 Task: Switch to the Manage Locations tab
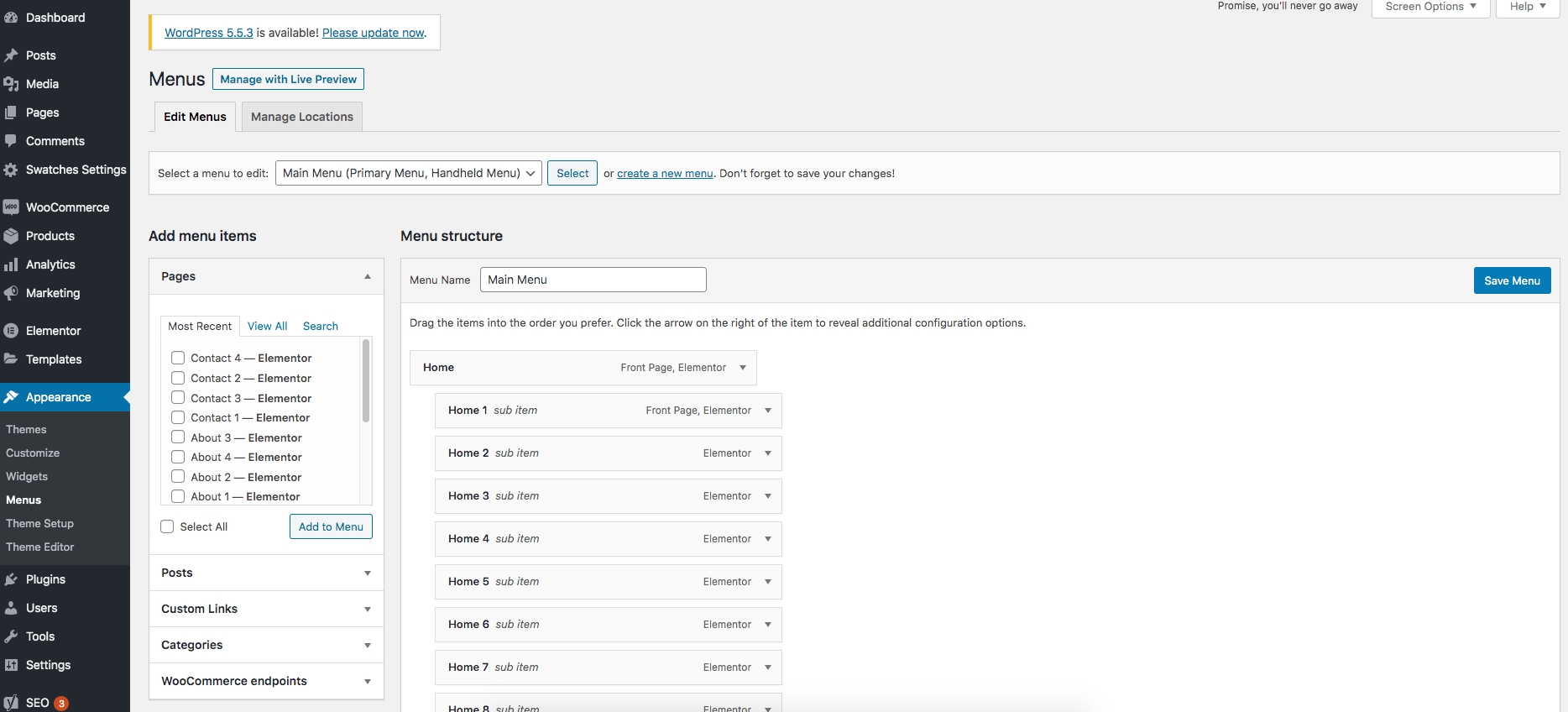click(301, 117)
